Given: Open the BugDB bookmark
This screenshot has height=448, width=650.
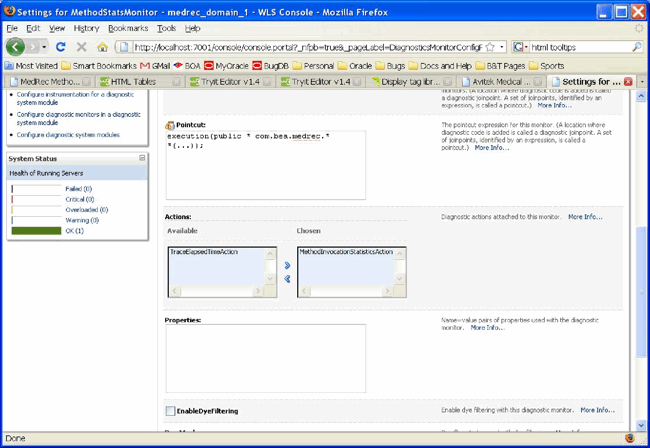Looking at the screenshot, I should (270, 65).
